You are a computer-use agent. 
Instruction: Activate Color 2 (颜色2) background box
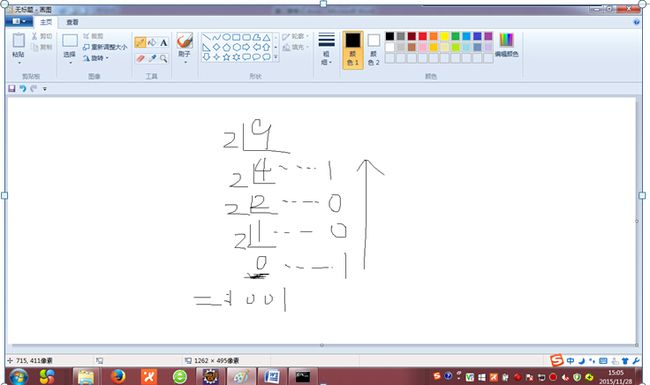(x=374, y=50)
